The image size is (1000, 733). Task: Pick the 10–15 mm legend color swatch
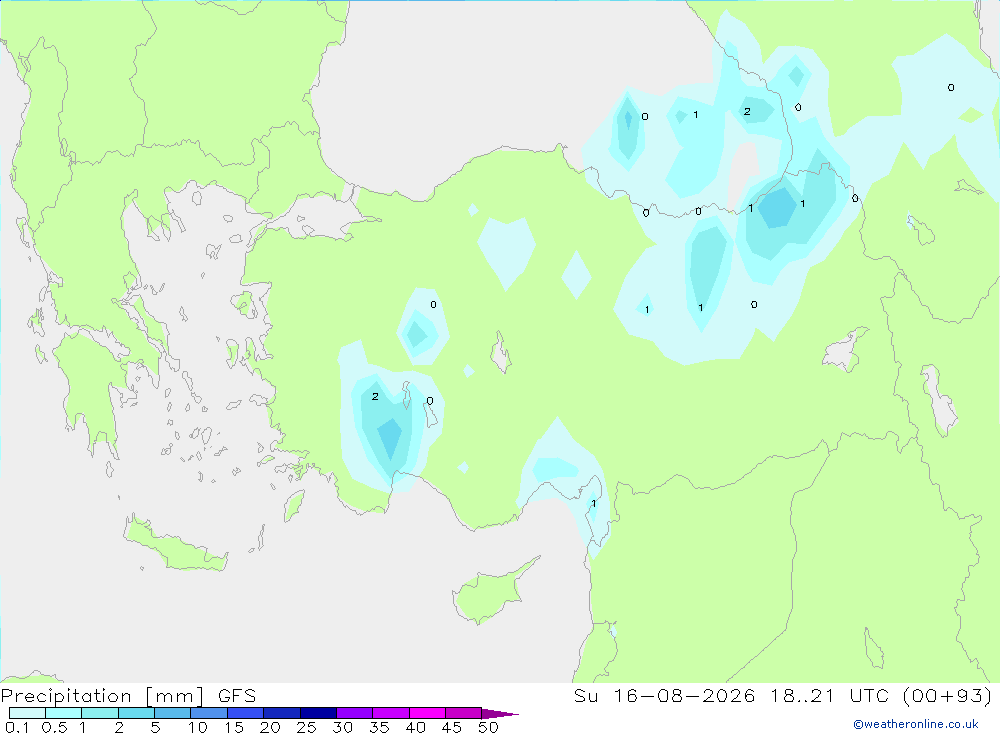click(x=209, y=713)
